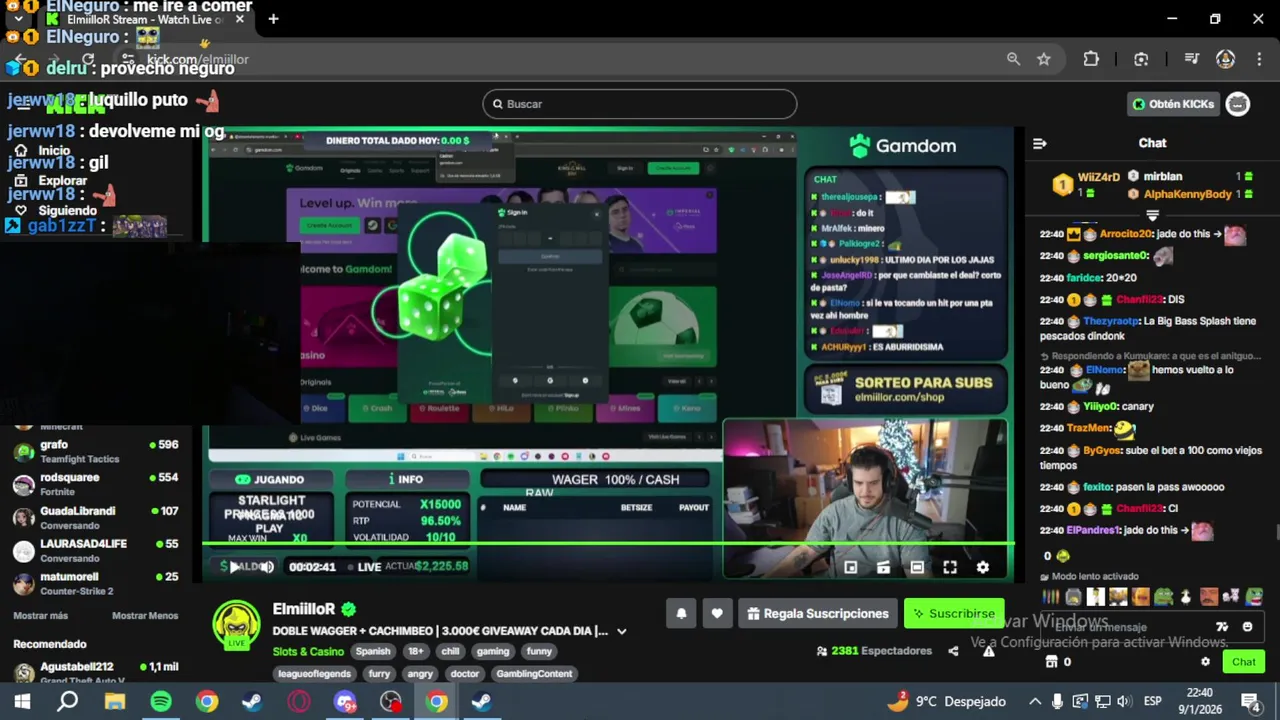1280x720 pixels.
Task: Select the leagueoflegends tag
Action: click(x=314, y=673)
